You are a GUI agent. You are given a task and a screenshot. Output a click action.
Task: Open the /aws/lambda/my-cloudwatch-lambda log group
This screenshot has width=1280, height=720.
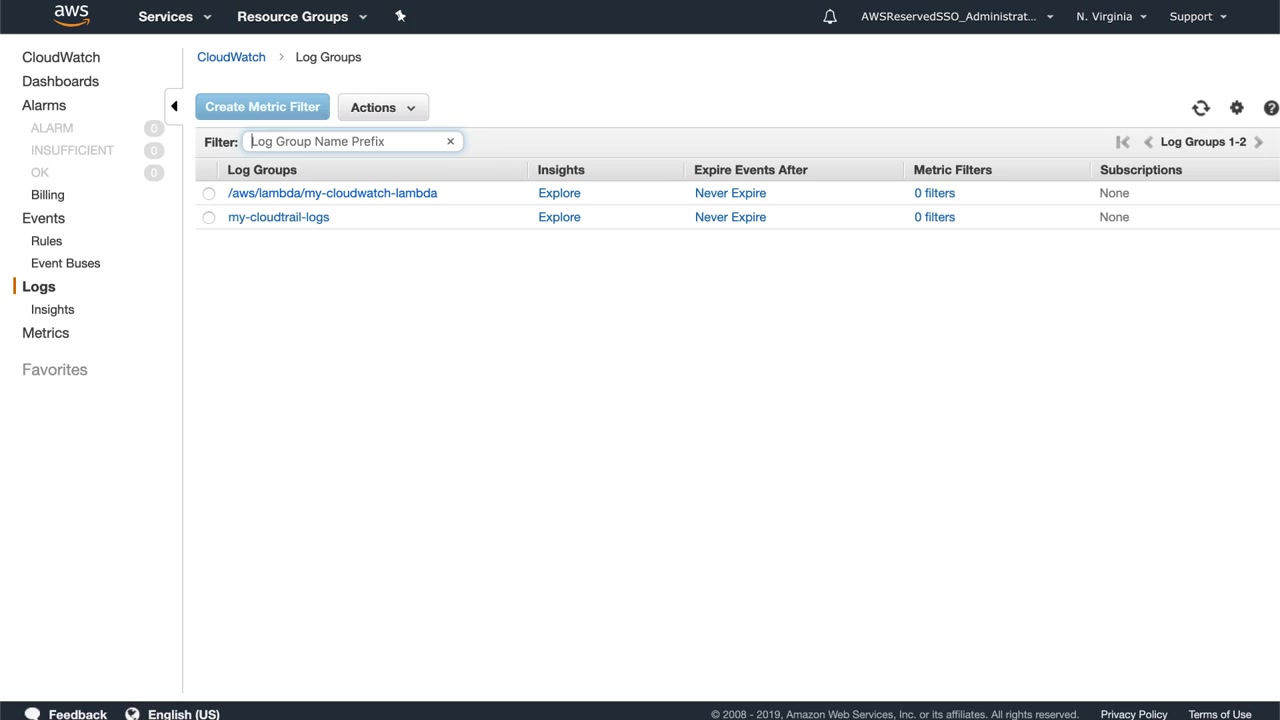[332, 193]
